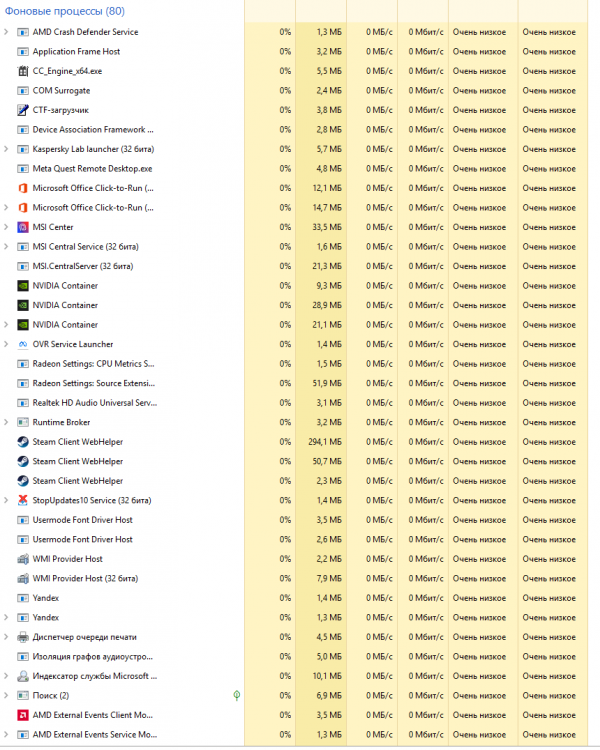Click NVIDIA Container icon using 28,9 МБ
Viewport: 600px width, 750px height.
pyautogui.click(x=22, y=305)
